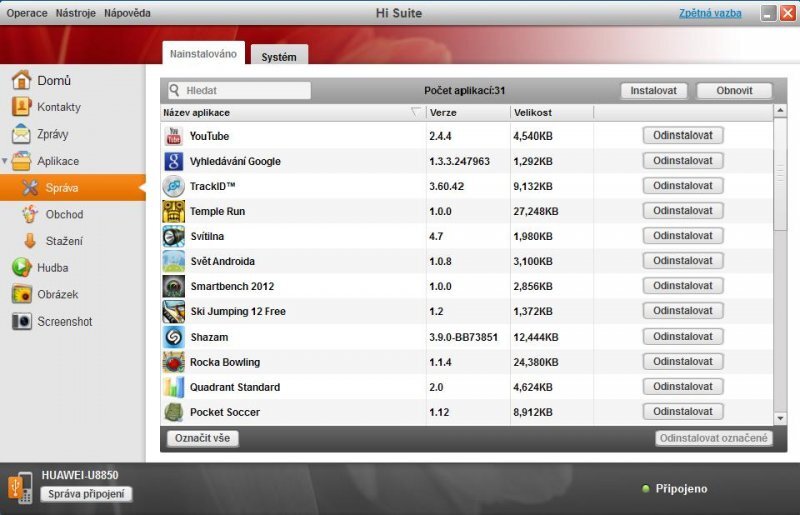This screenshot has height=515, width=800.
Task: Click version 1.3.3.247963 cell
Action: (459, 161)
